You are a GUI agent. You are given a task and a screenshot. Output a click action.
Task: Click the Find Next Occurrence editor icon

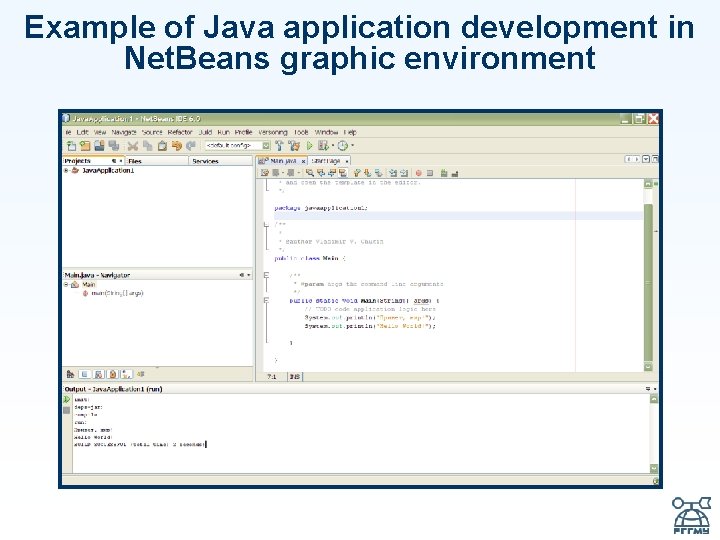332,173
